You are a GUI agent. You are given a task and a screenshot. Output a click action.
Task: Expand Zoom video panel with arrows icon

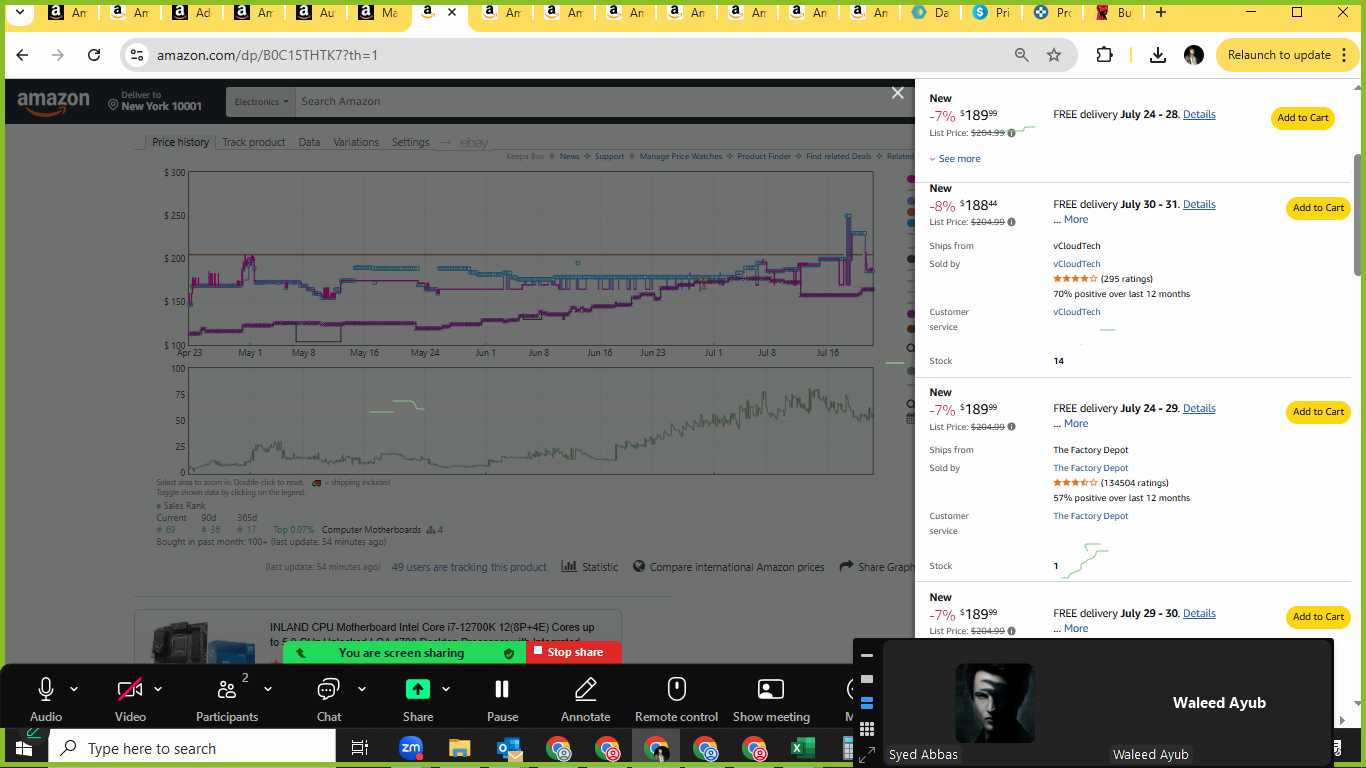[867, 754]
